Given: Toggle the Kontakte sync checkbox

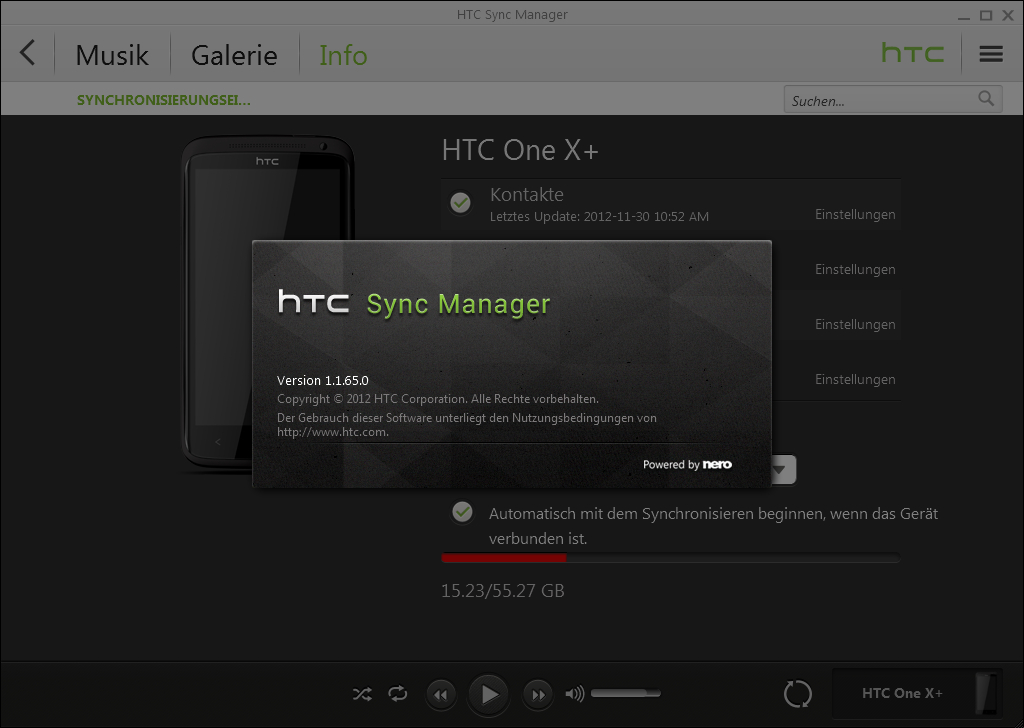Looking at the screenshot, I should pos(460,202).
